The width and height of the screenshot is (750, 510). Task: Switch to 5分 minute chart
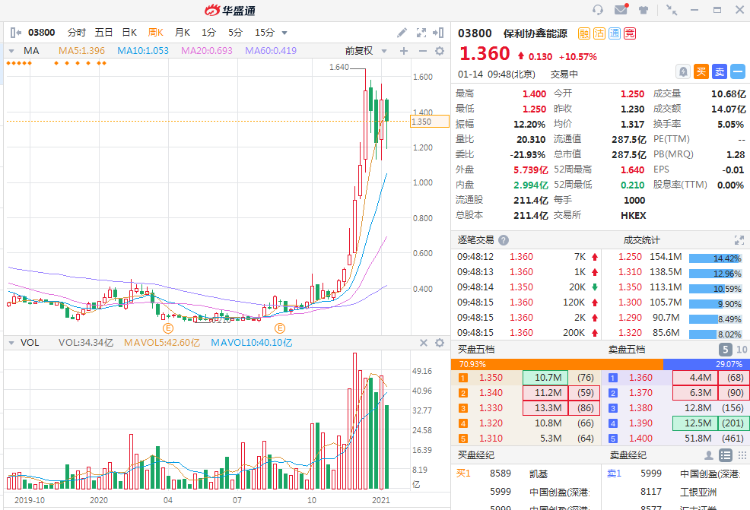235,33
